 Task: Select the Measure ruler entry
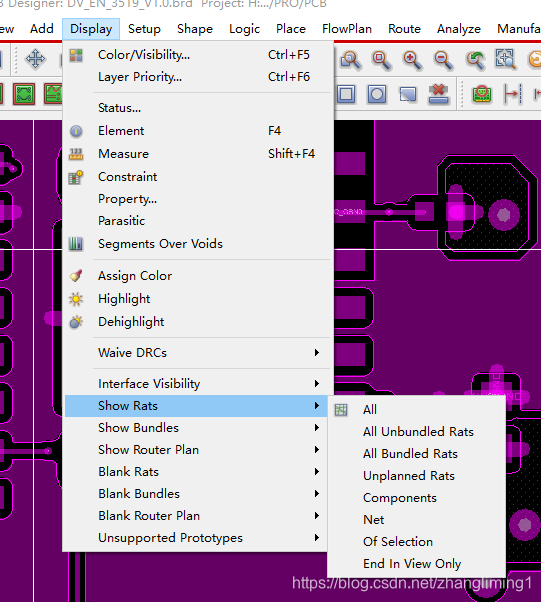pyautogui.click(x=198, y=154)
